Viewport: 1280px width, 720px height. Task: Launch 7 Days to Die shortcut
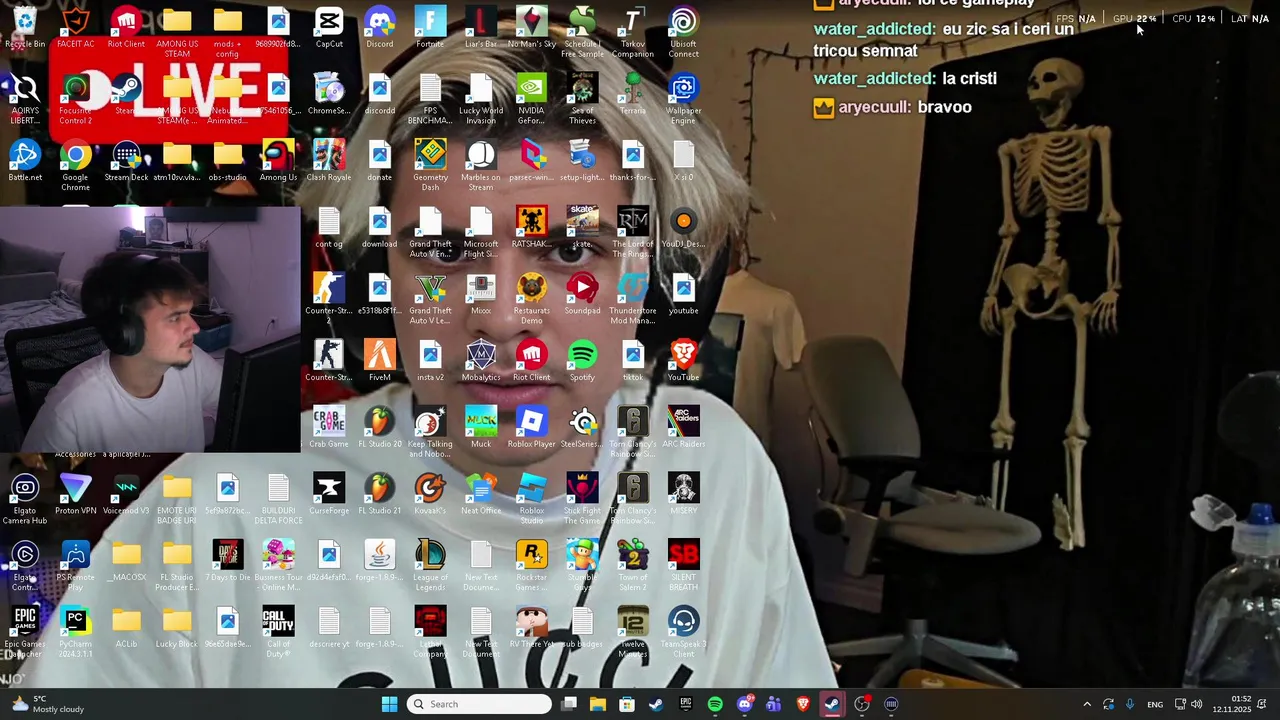coord(228,561)
